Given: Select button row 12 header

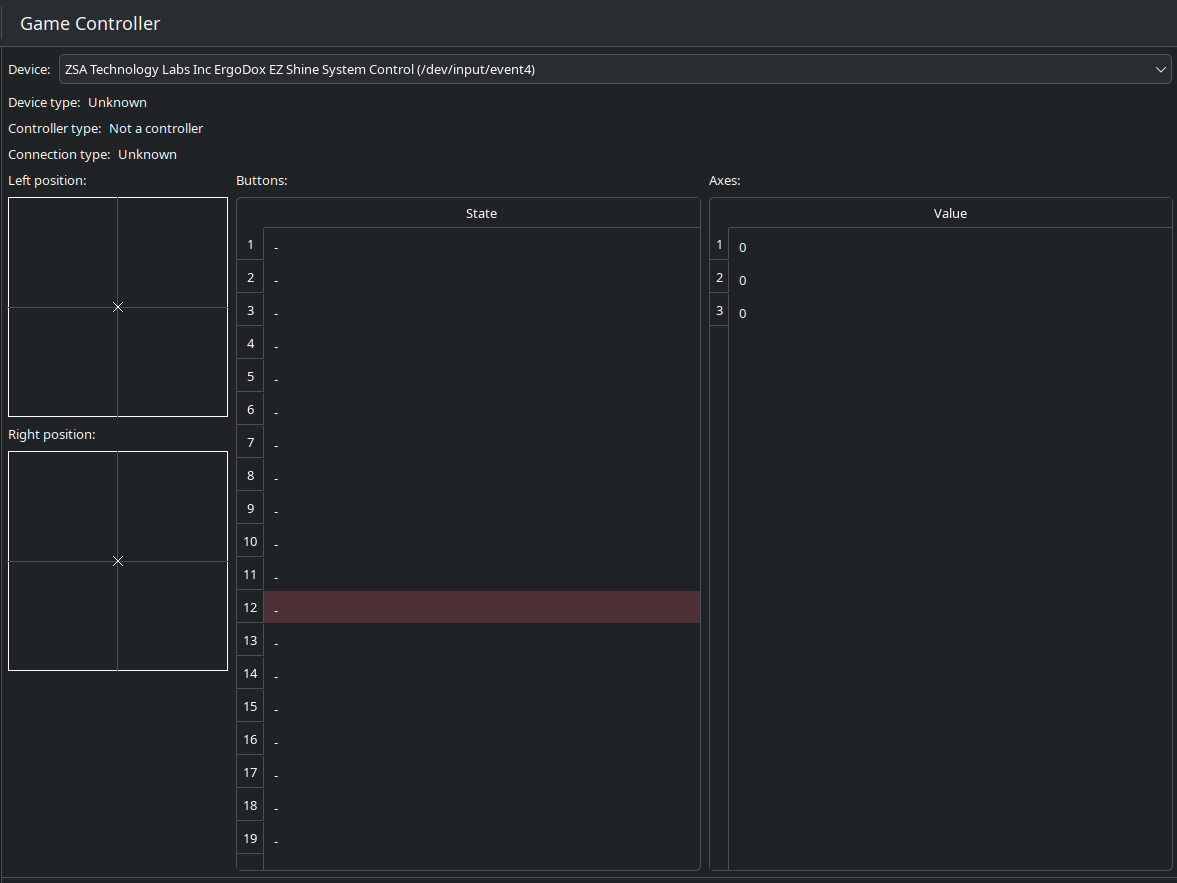Looking at the screenshot, I should click(x=250, y=608).
